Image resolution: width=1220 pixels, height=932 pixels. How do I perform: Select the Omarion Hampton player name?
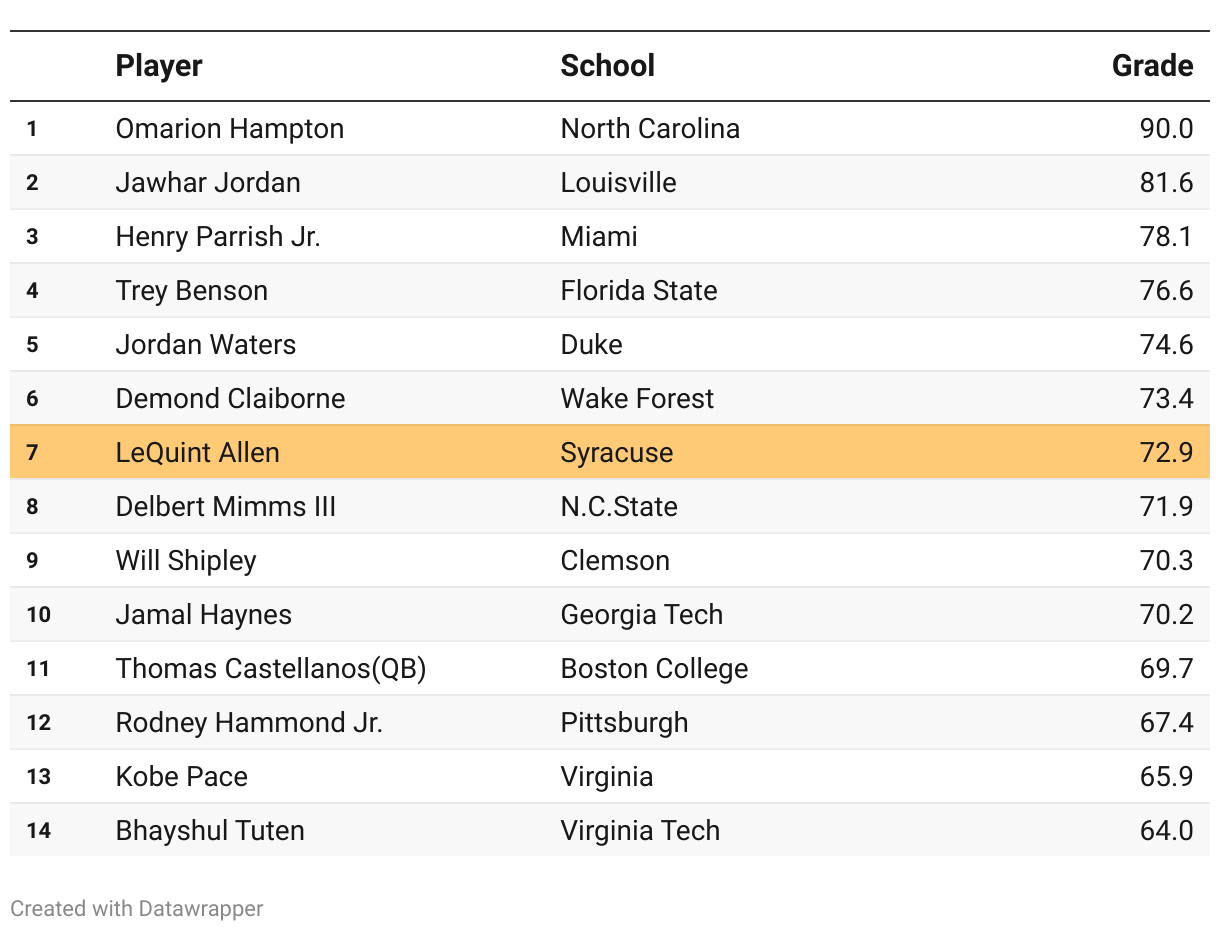230,129
